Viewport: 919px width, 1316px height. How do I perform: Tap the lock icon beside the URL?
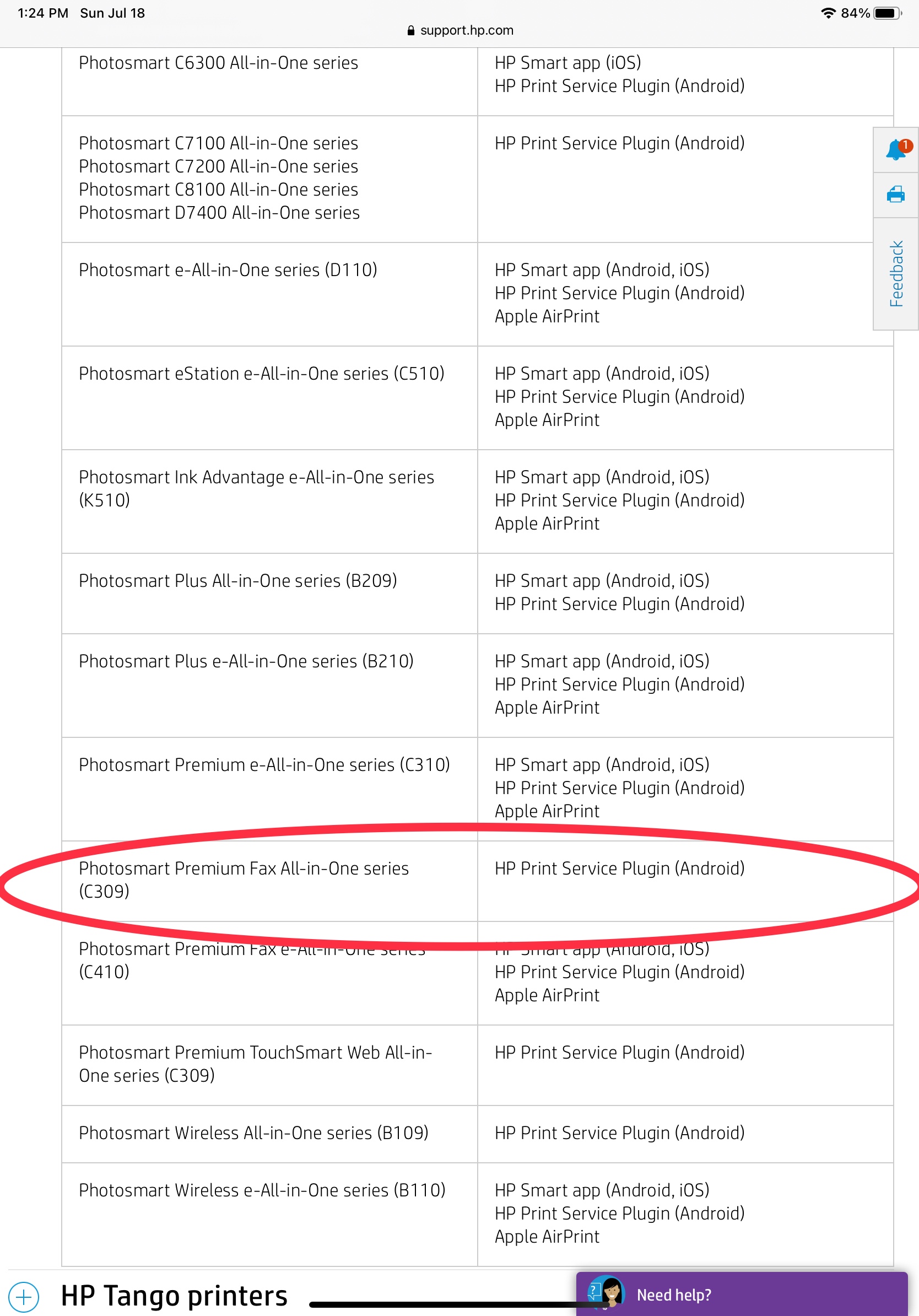(x=410, y=30)
